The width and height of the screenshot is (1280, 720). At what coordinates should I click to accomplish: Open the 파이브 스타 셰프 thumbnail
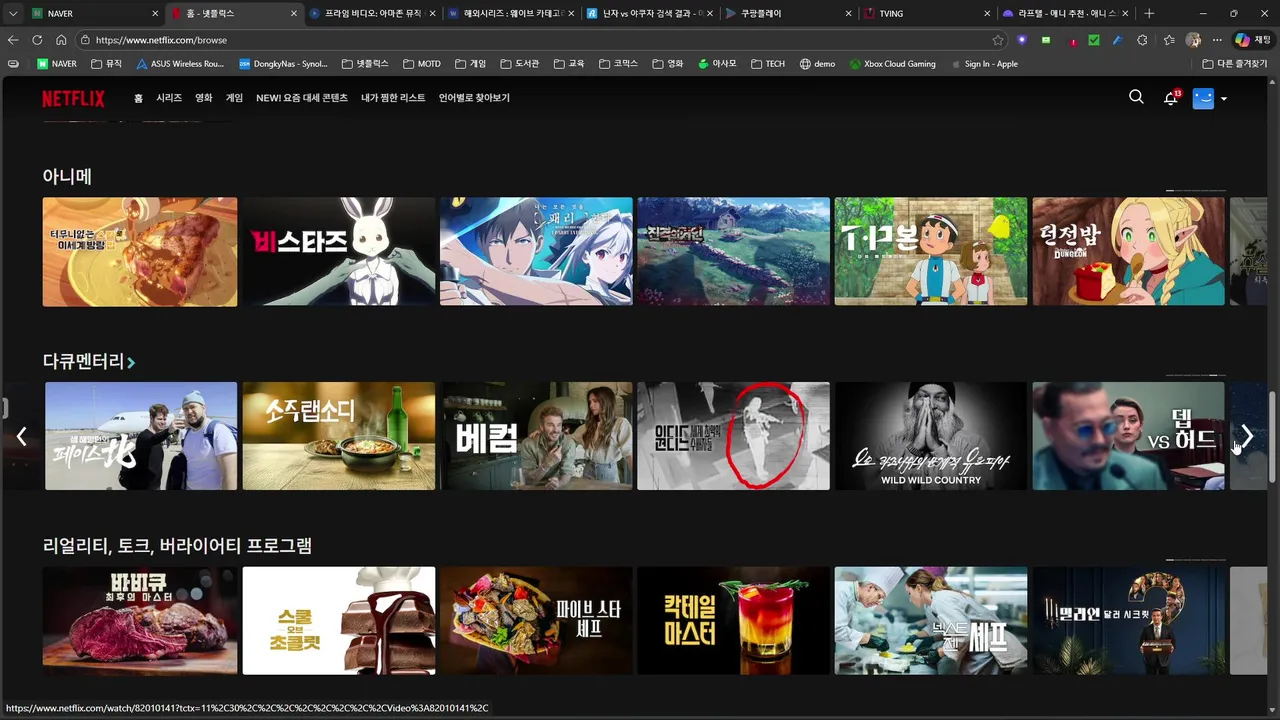[x=537, y=621]
